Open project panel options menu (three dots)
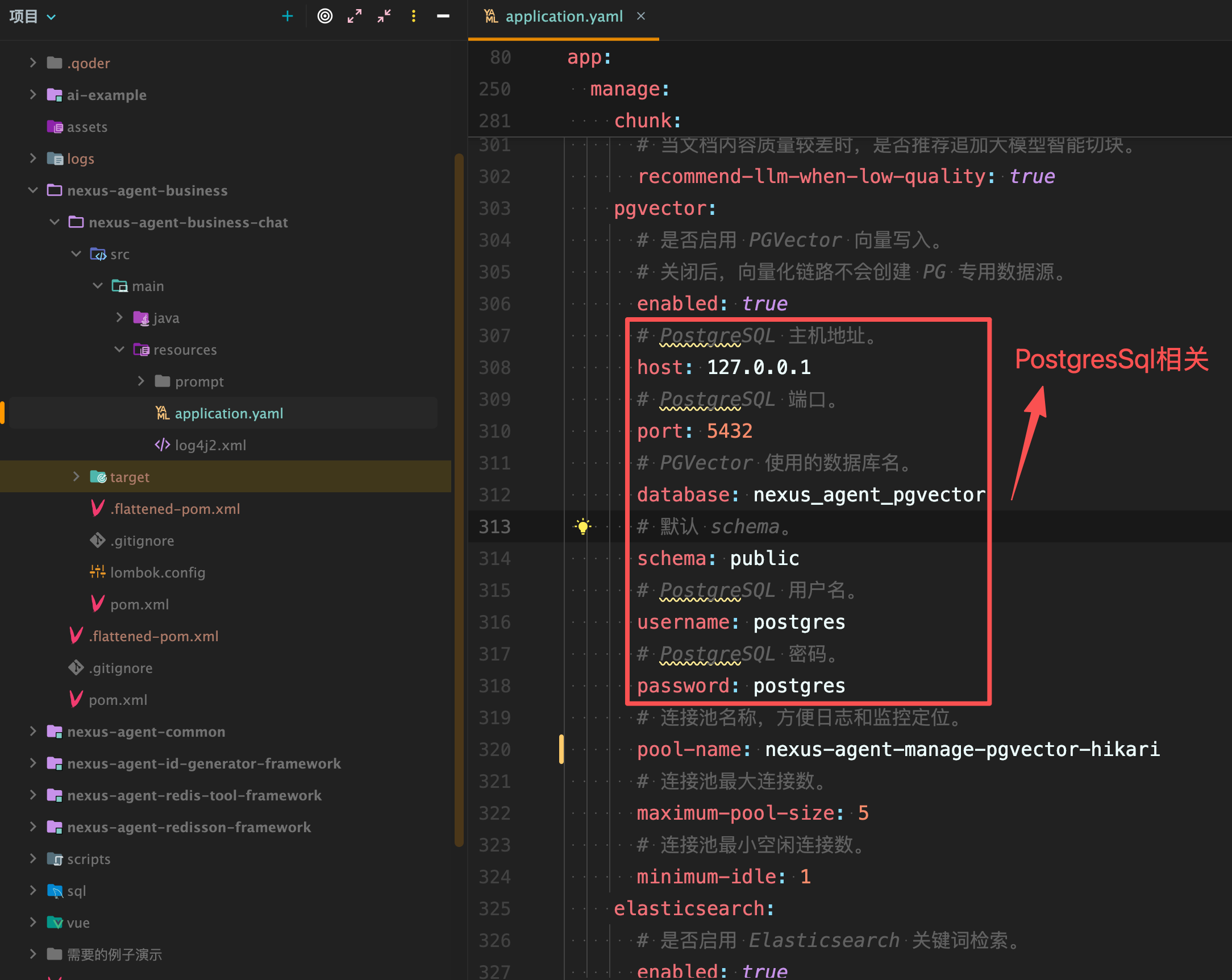This screenshot has height=980, width=1232. 414,16
